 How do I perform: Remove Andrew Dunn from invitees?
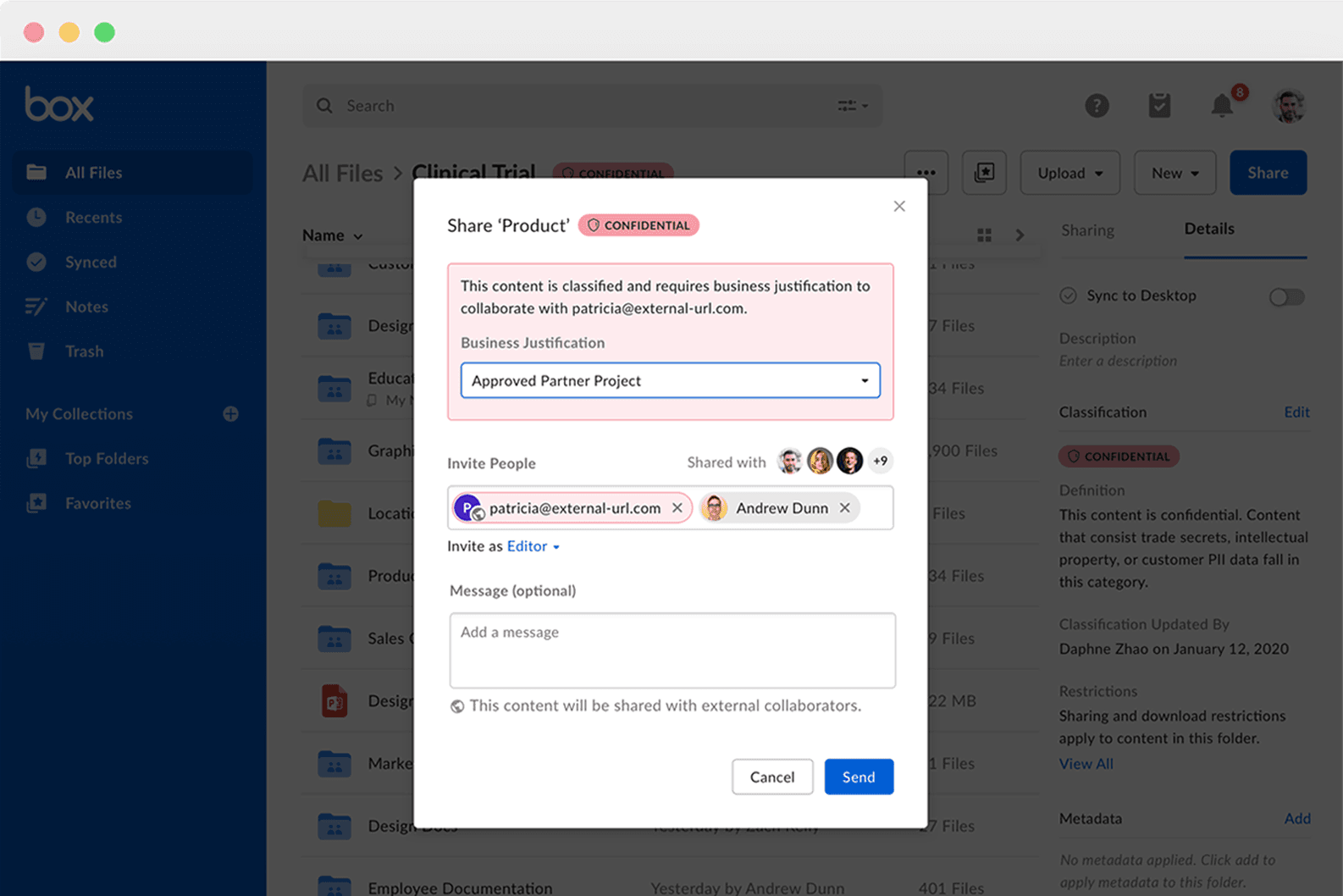click(844, 508)
